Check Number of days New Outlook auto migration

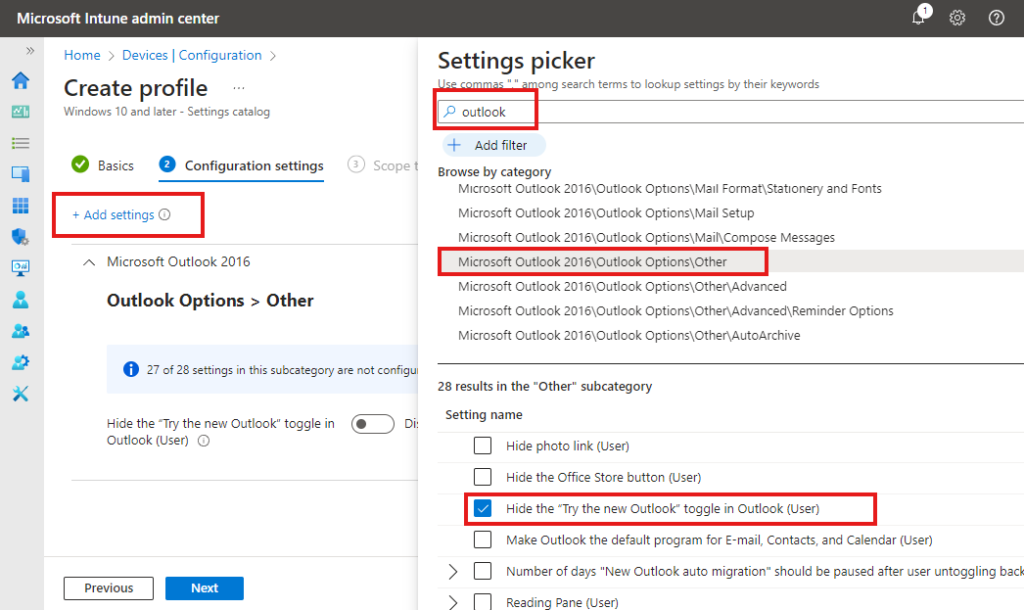coord(483,571)
